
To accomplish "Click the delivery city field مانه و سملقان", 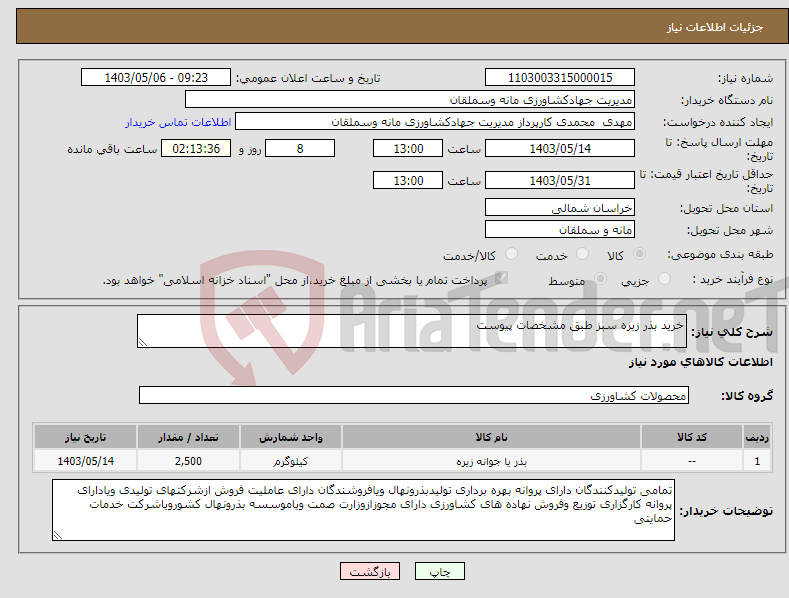I will (560, 230).
